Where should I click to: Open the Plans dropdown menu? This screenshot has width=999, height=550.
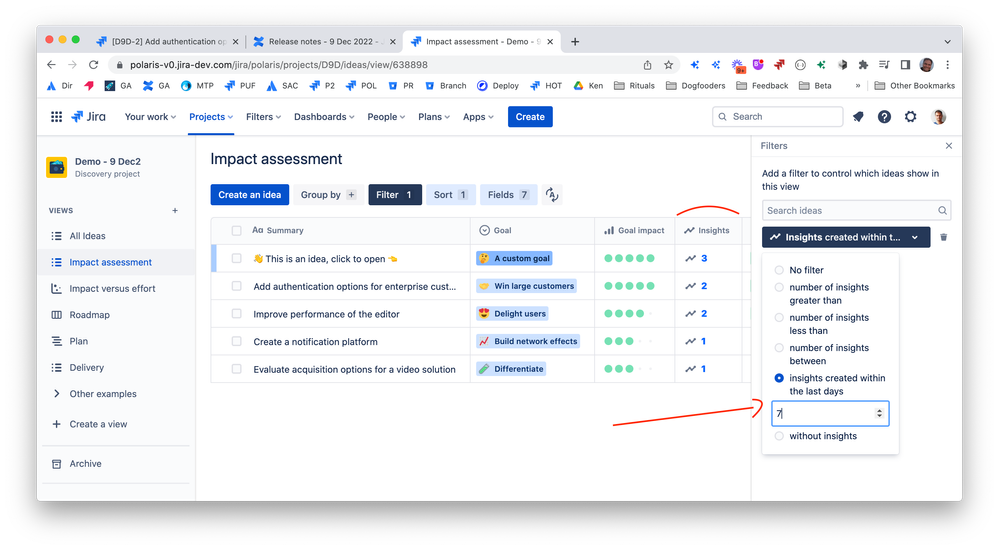(434, 117)
